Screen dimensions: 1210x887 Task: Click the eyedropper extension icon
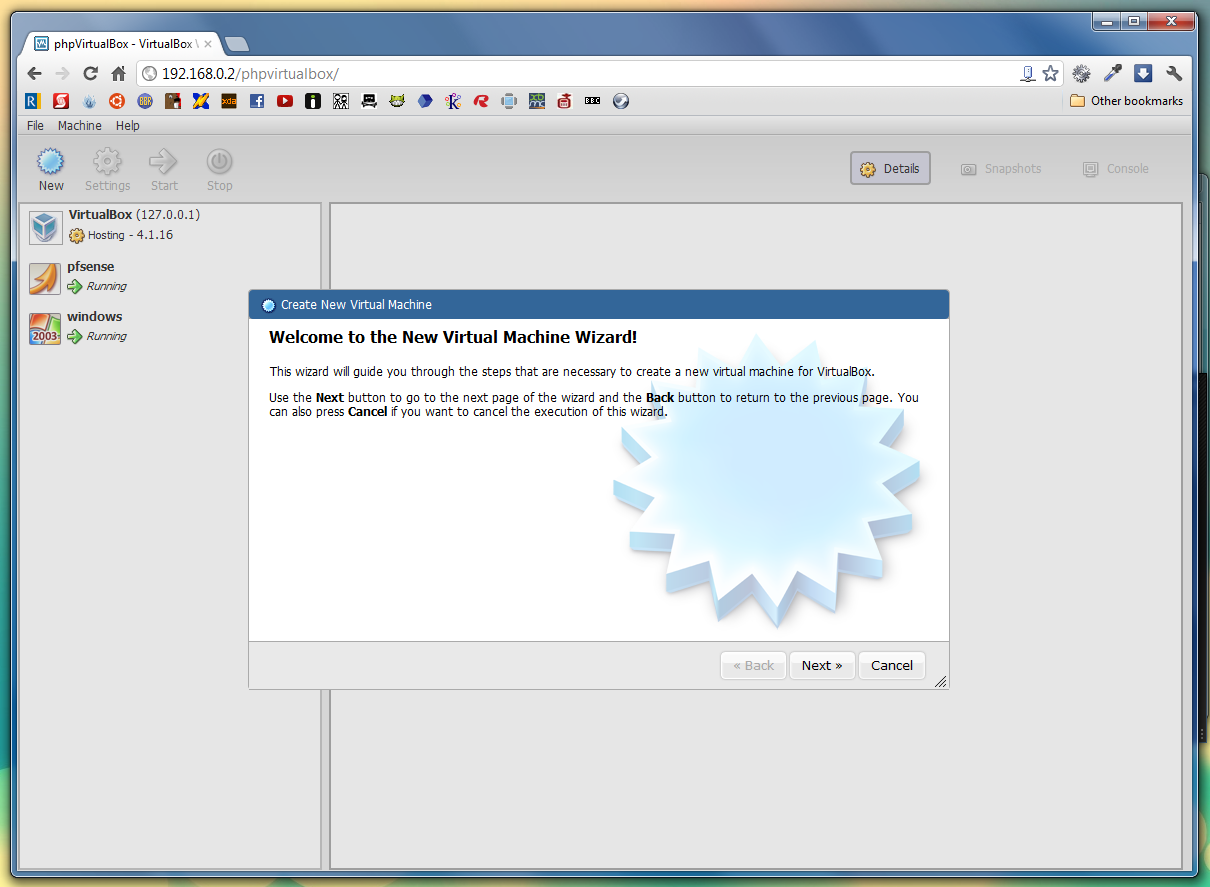click(1112, 73)
